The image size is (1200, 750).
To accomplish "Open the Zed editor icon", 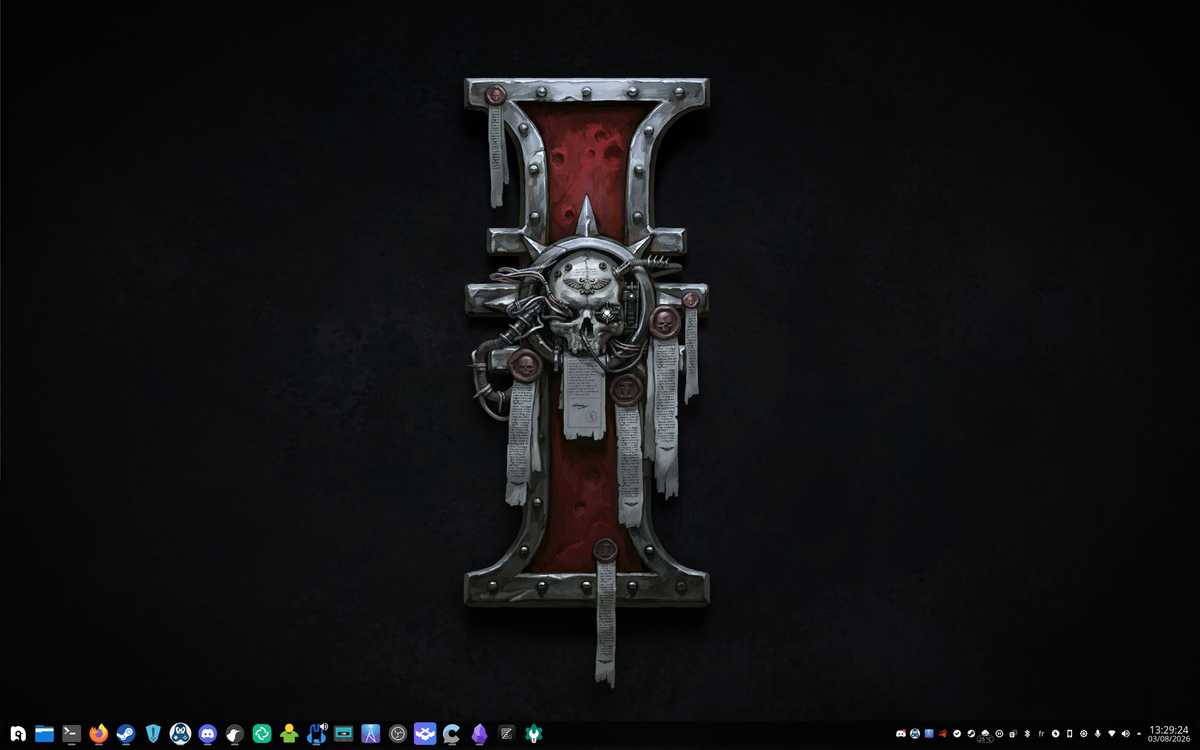I will coord(507,734).
